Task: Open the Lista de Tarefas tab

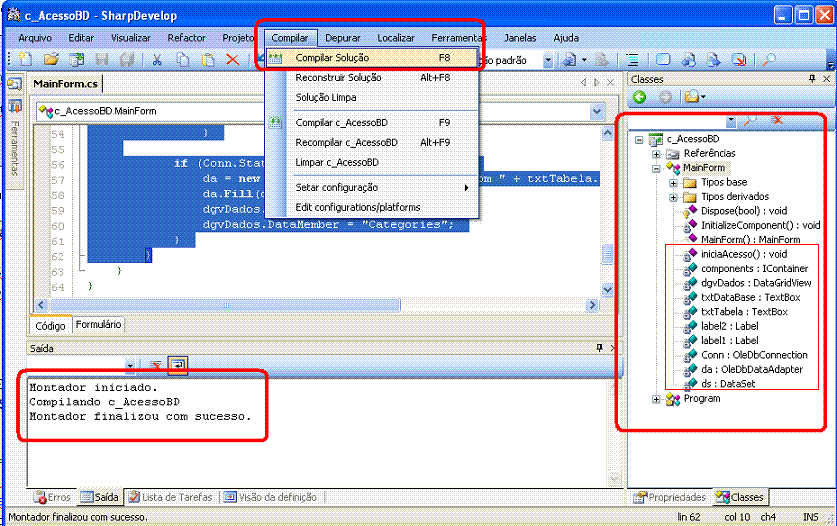Action: (x=171, y=497)
